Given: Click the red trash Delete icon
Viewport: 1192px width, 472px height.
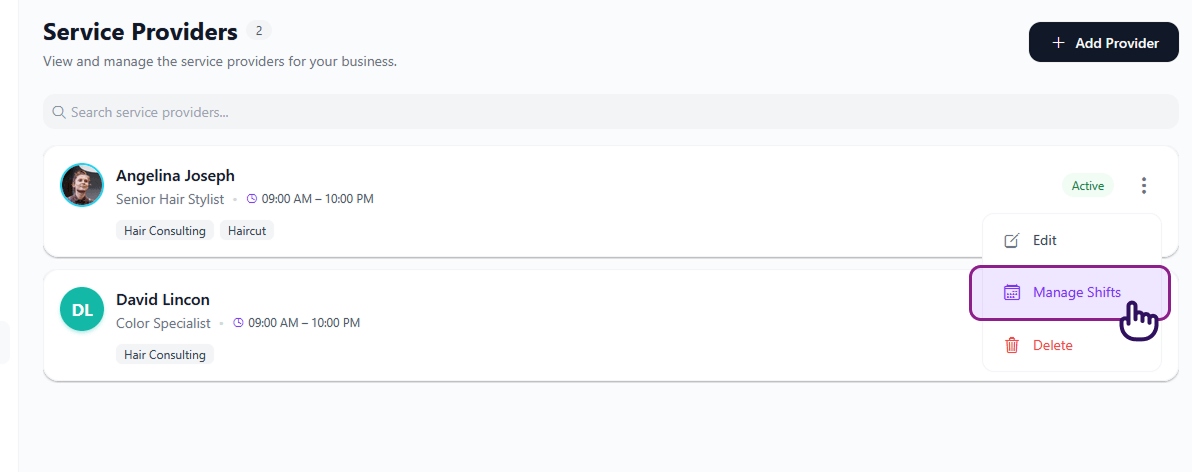Looking at the screenshot, I should click(1012, 345).
